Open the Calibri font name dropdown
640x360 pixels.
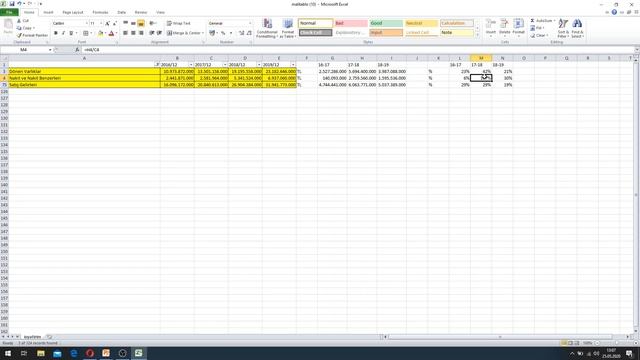tap(87, 24)
